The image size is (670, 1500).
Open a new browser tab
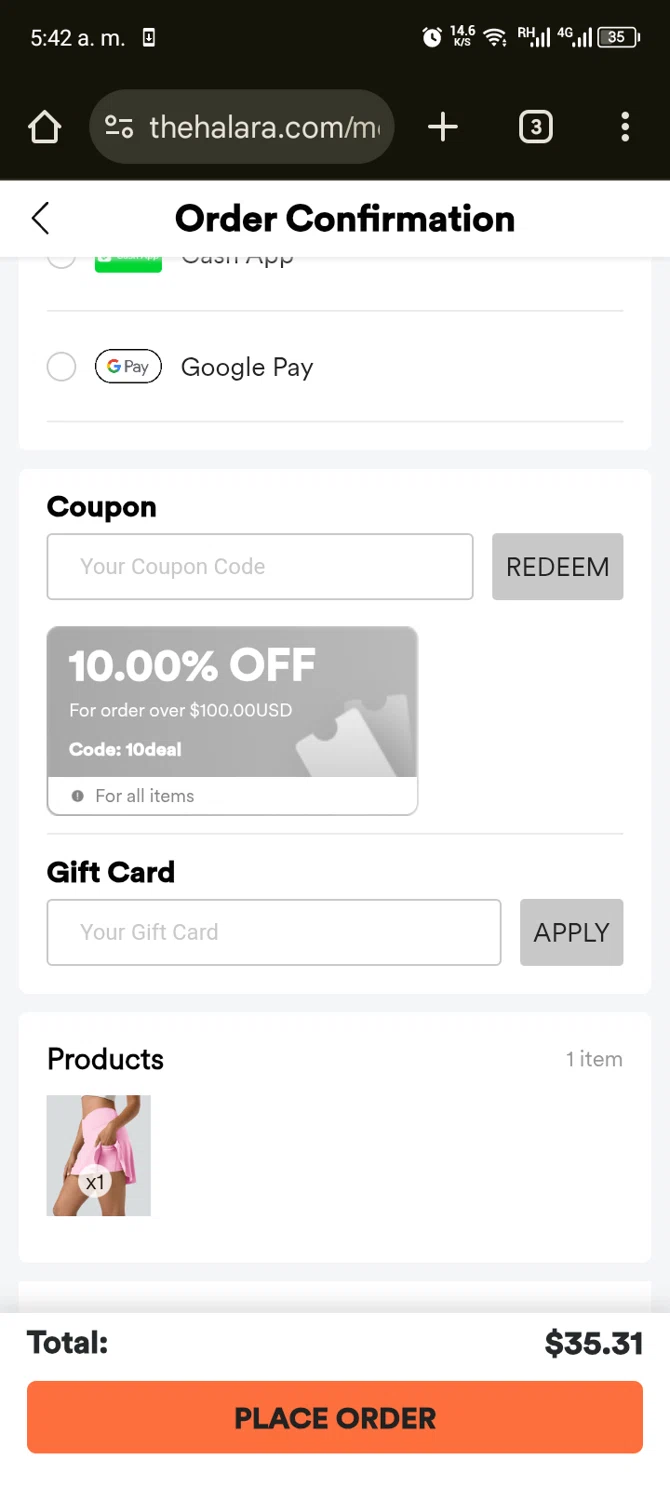pos(442,127)
